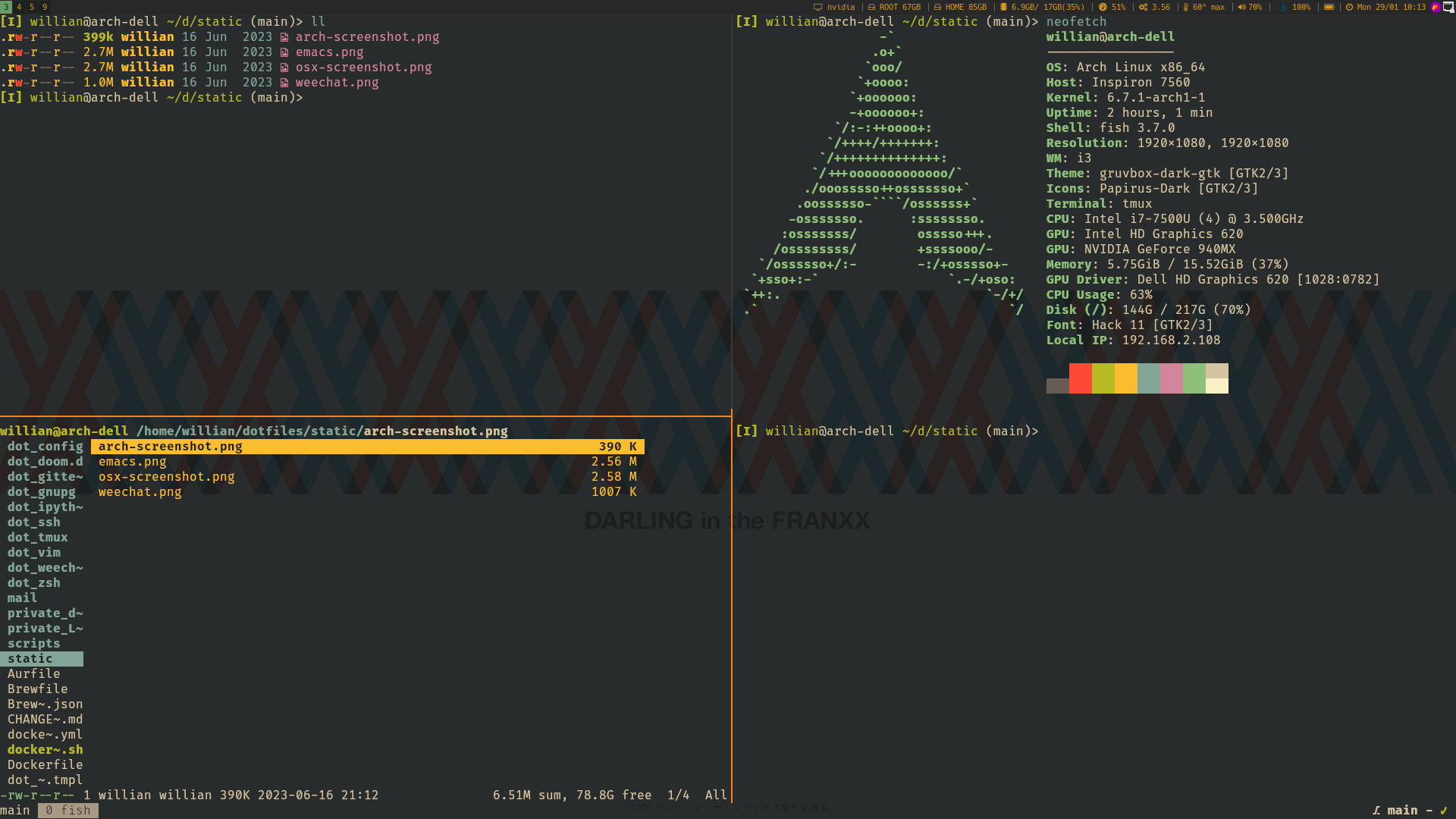Click the flame tray icon
The height and width of the screenshot is (819, 1456).
(1435, 7)
